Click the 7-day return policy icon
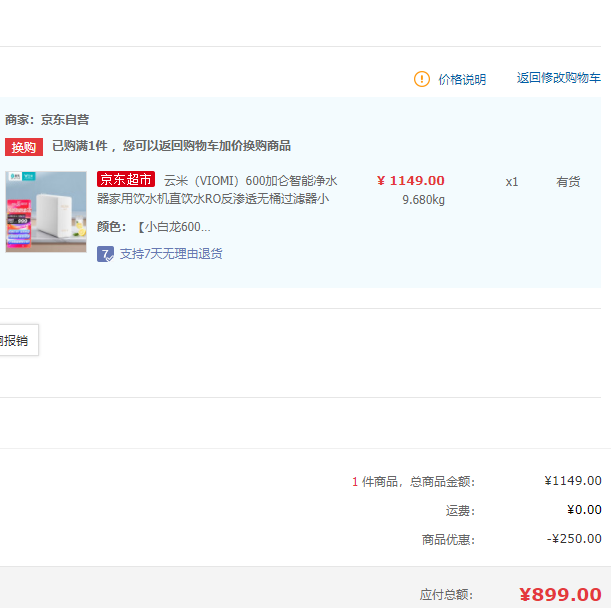Viewport: 611px width, 608px height. tap(105, 254)
